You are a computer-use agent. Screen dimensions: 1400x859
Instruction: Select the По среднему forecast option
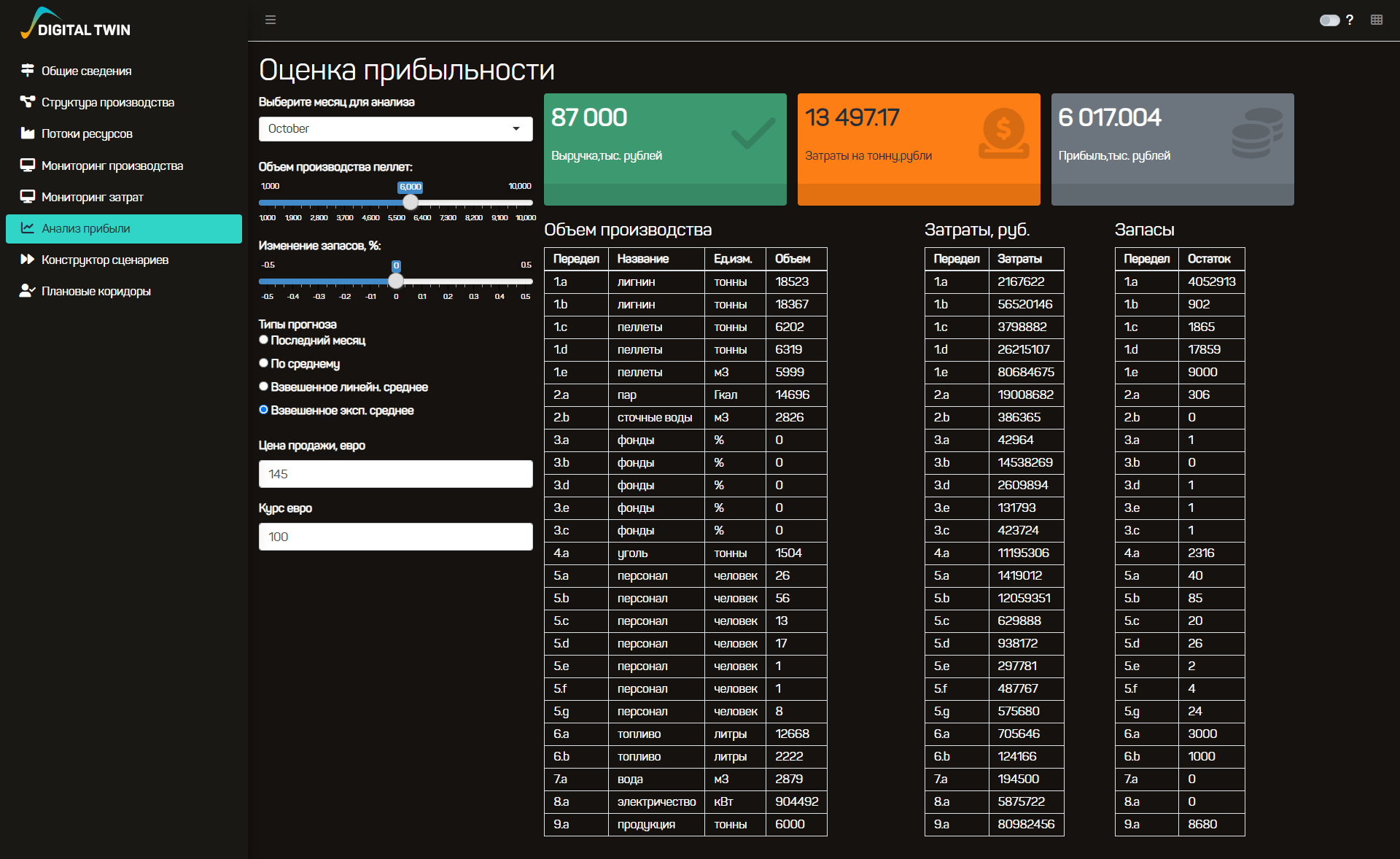coord(264,363)
